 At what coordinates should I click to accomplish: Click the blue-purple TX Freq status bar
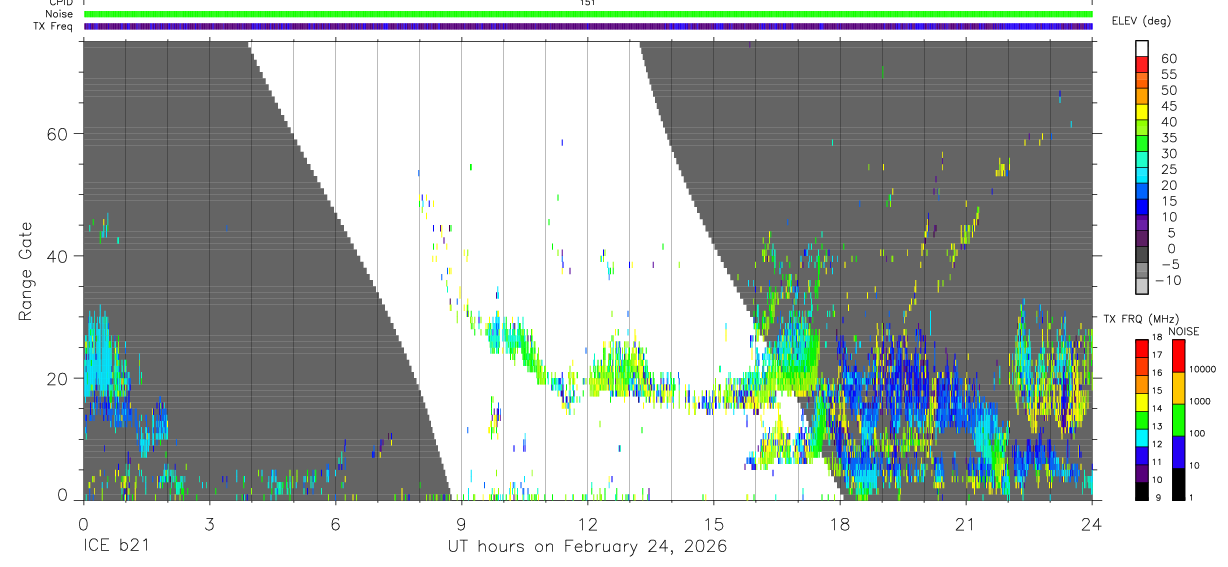click(588, 26)
